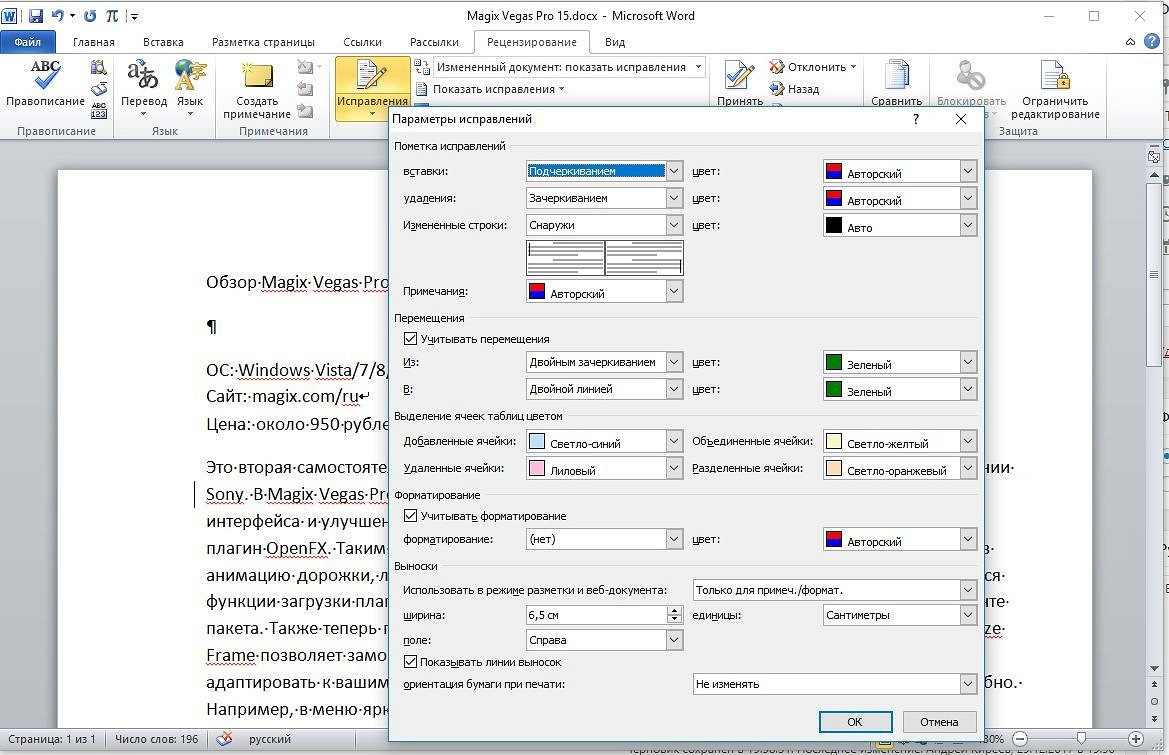Click the proofing status icon in status bar
The width and height of the screenshot is (1169, 755).
click(x=224, y=739)
